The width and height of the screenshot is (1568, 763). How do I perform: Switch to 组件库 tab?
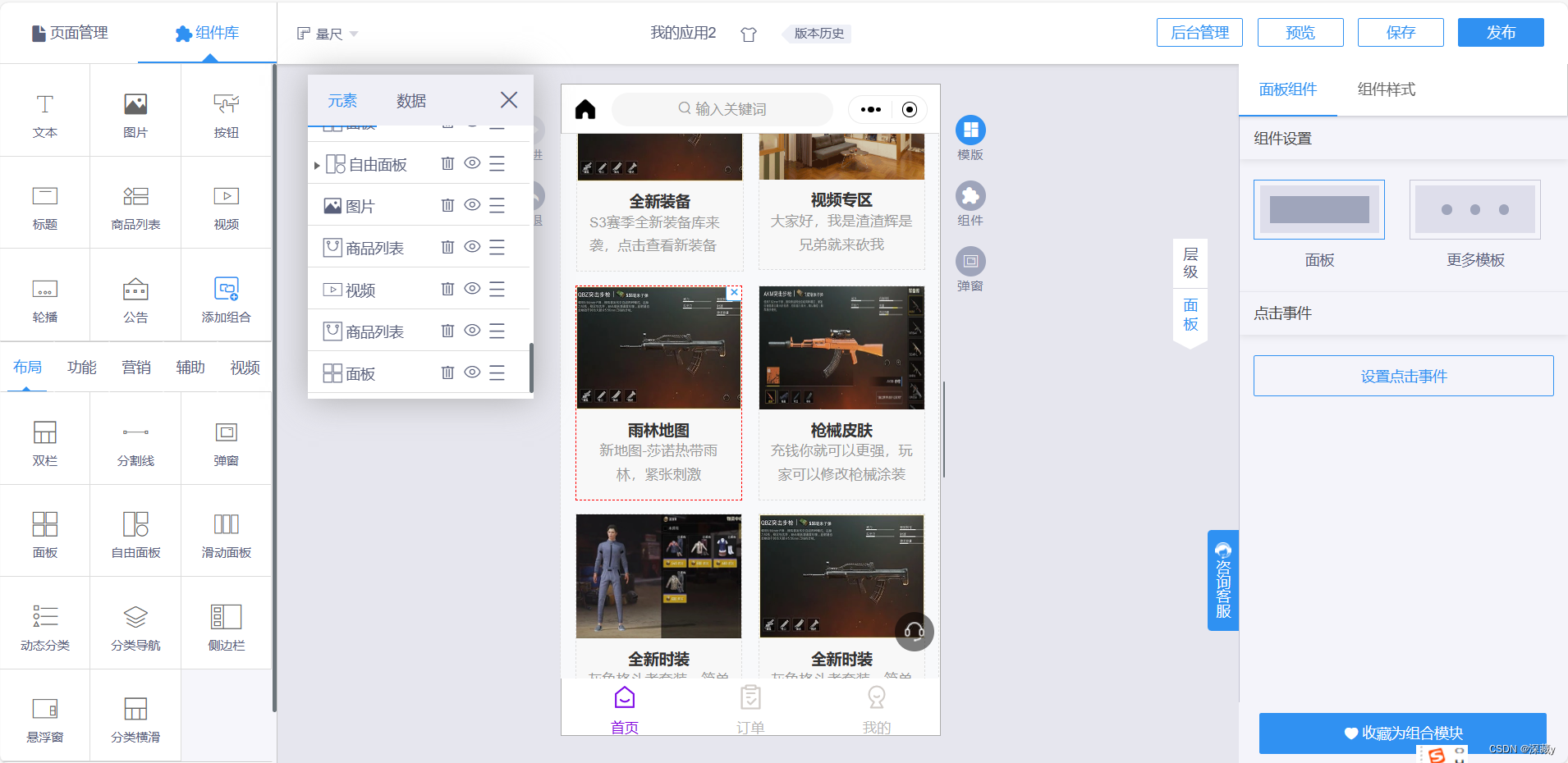(207, 33)
